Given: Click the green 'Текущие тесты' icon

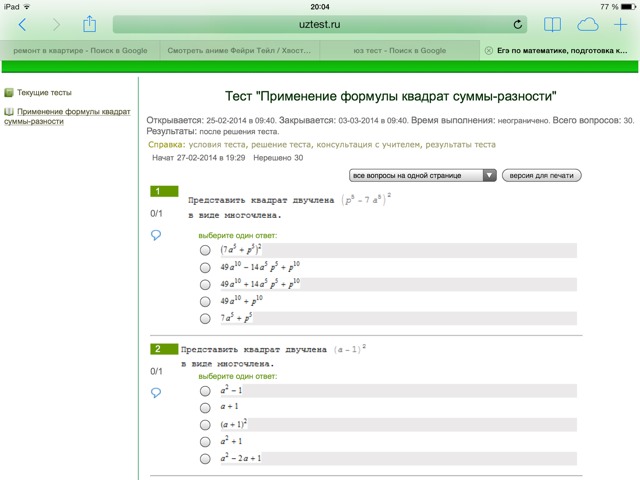Looking at the screenshot, I should 9,93.
